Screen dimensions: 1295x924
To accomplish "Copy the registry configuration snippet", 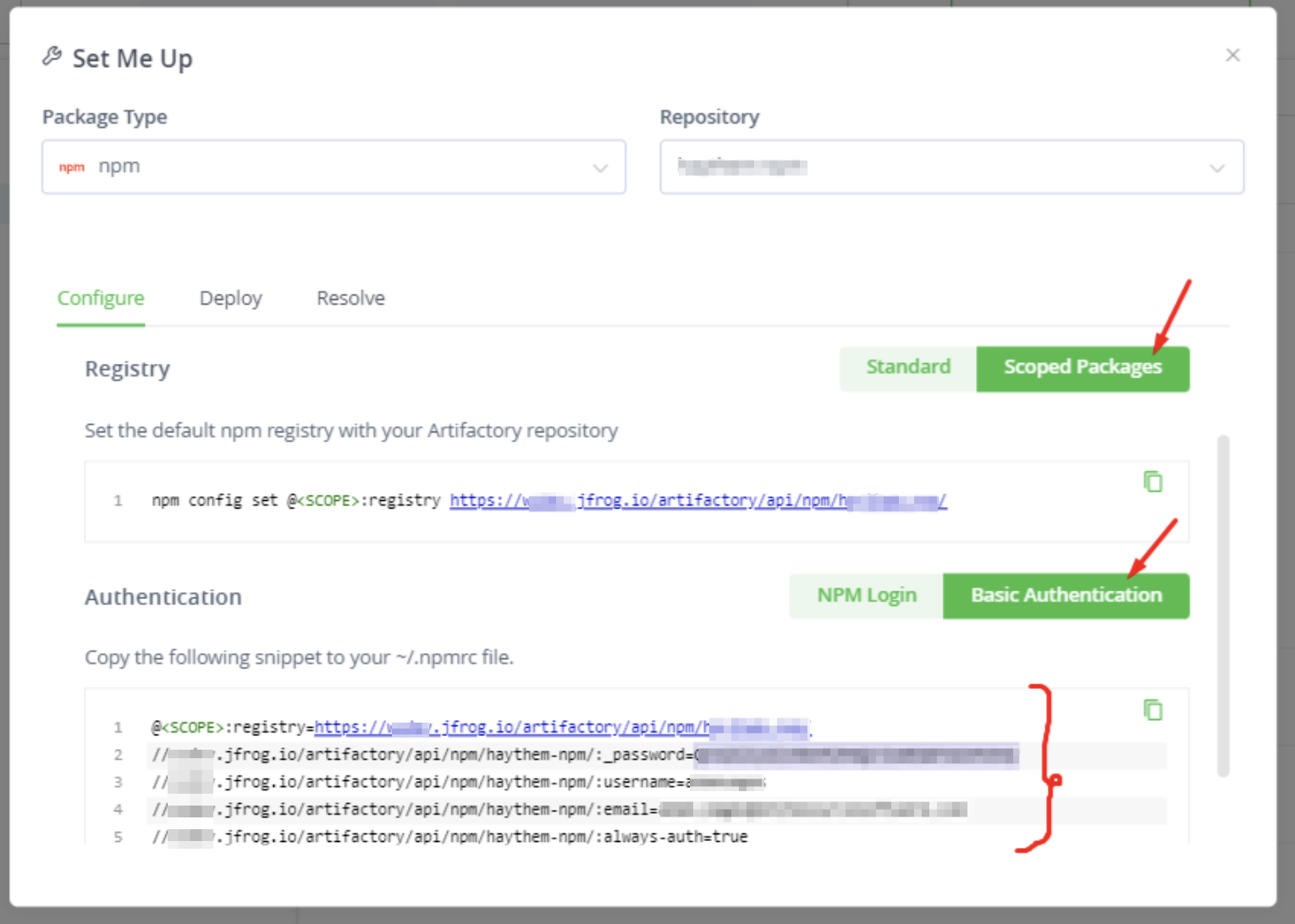I will (x=1153, y=481).
